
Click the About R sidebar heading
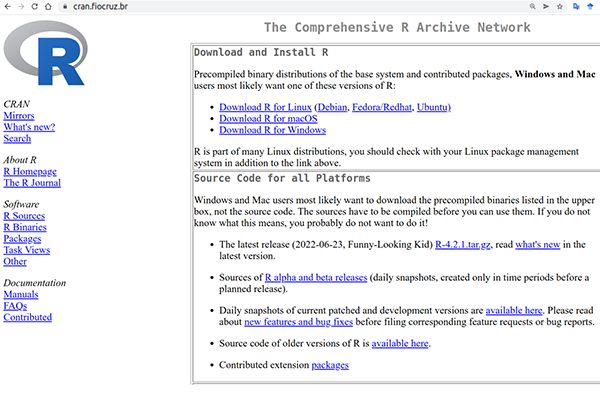pyautogui.click(x=20, y=160)
